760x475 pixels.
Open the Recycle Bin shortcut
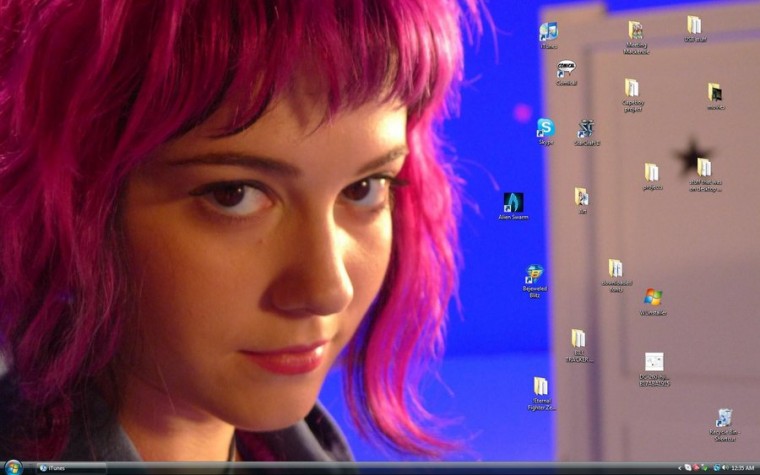pos(723,425)
